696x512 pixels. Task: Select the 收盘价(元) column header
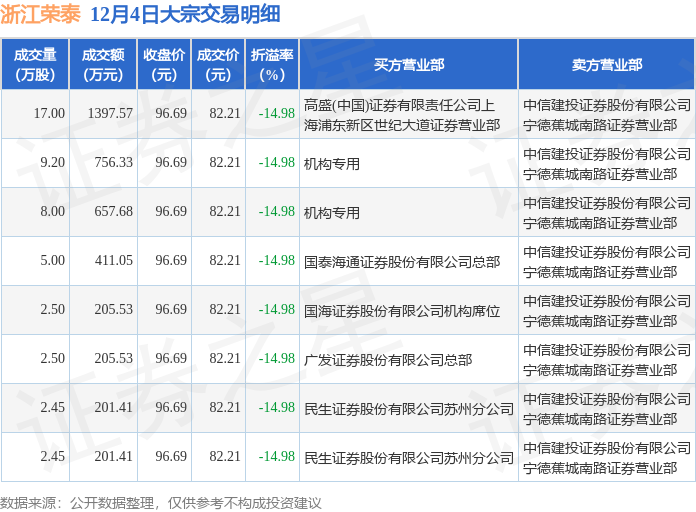tap(164, 64)
